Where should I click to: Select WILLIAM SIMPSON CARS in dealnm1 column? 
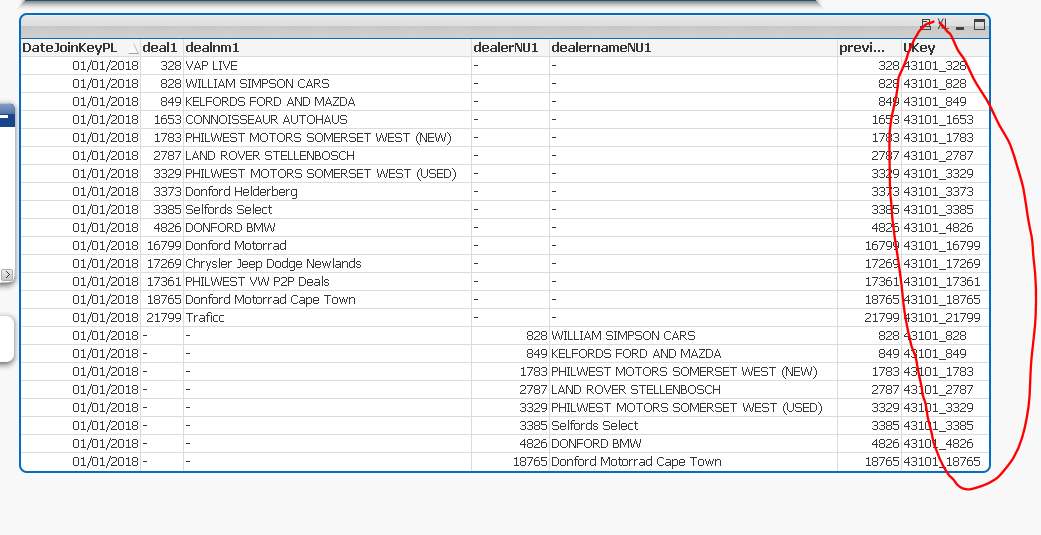(x=257, y=84)
